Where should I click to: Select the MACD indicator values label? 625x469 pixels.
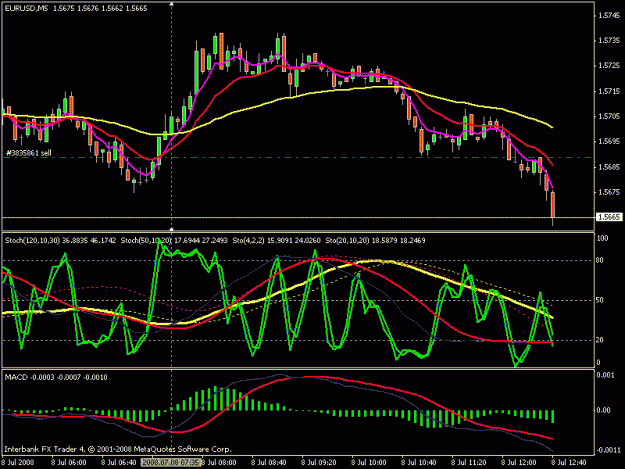[x=56, y=377]
